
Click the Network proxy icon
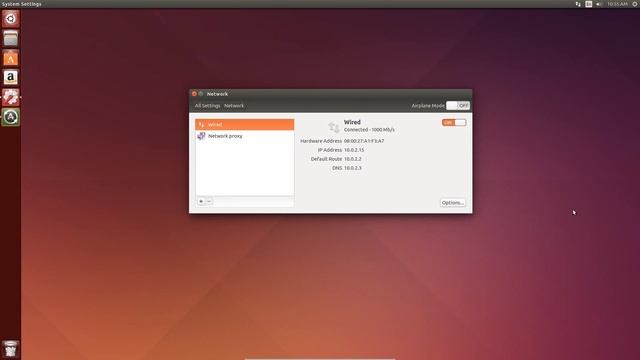tap(201, 136)
